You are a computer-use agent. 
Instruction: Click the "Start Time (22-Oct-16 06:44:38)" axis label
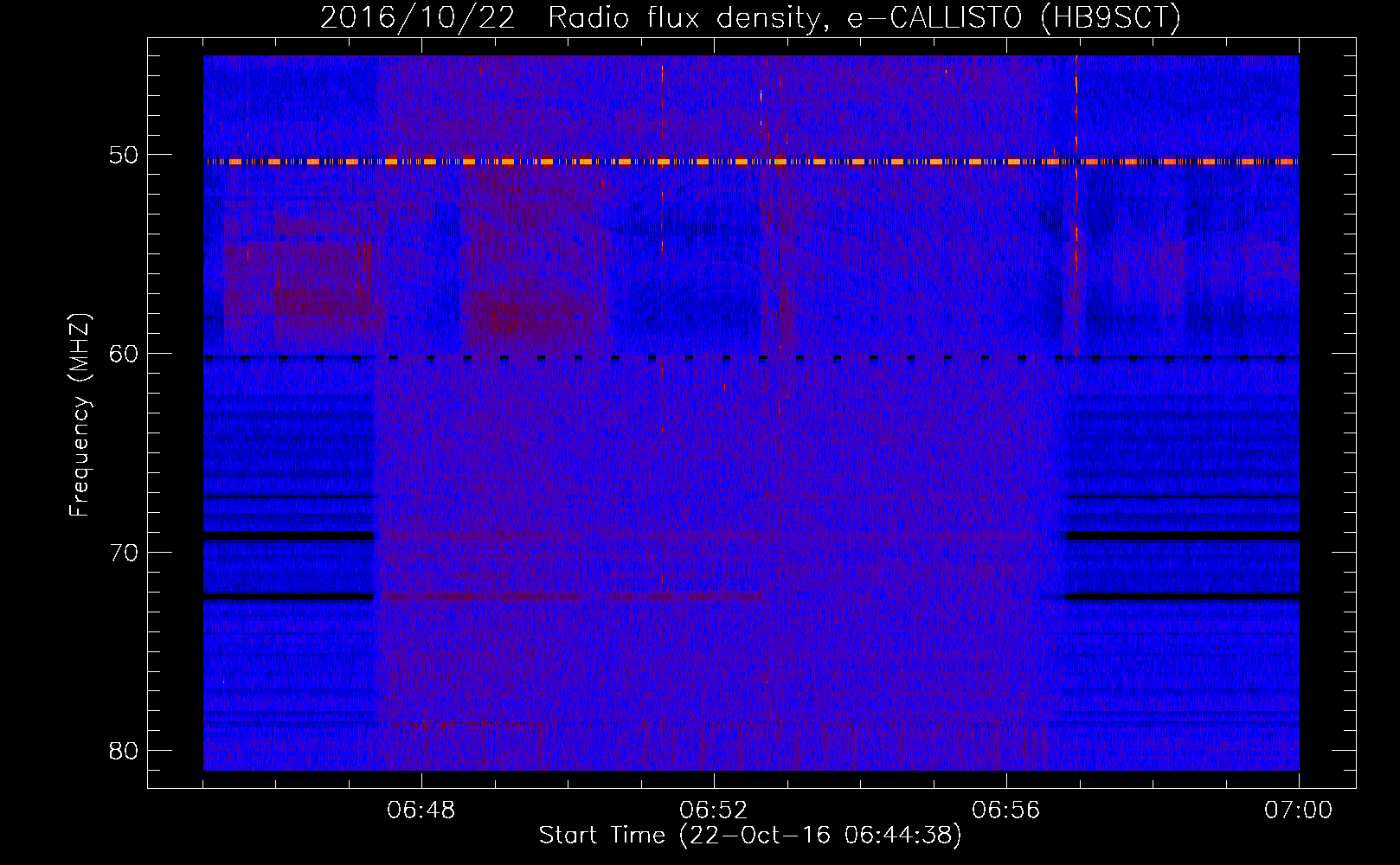tap(750, 836)
